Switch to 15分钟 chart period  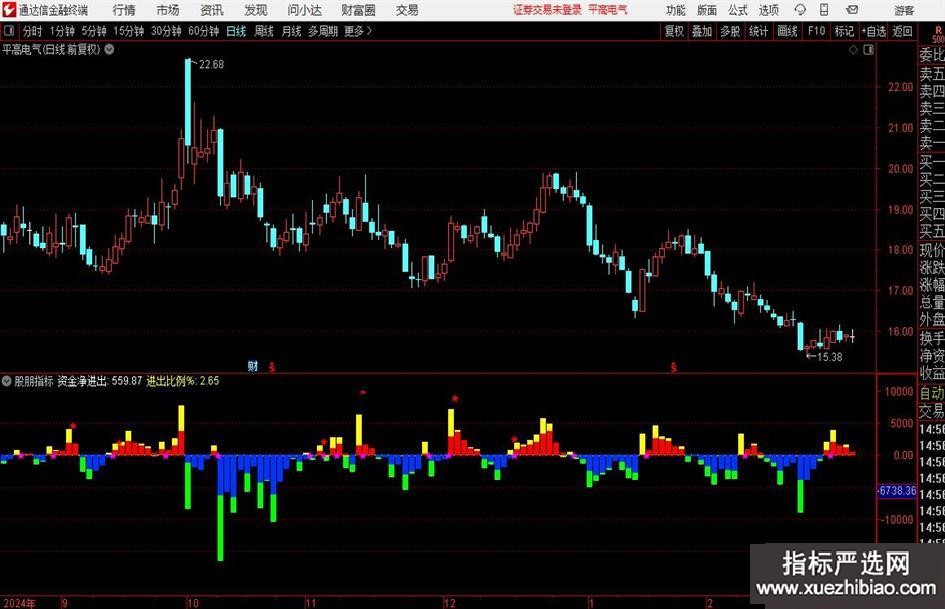point(129,31)
